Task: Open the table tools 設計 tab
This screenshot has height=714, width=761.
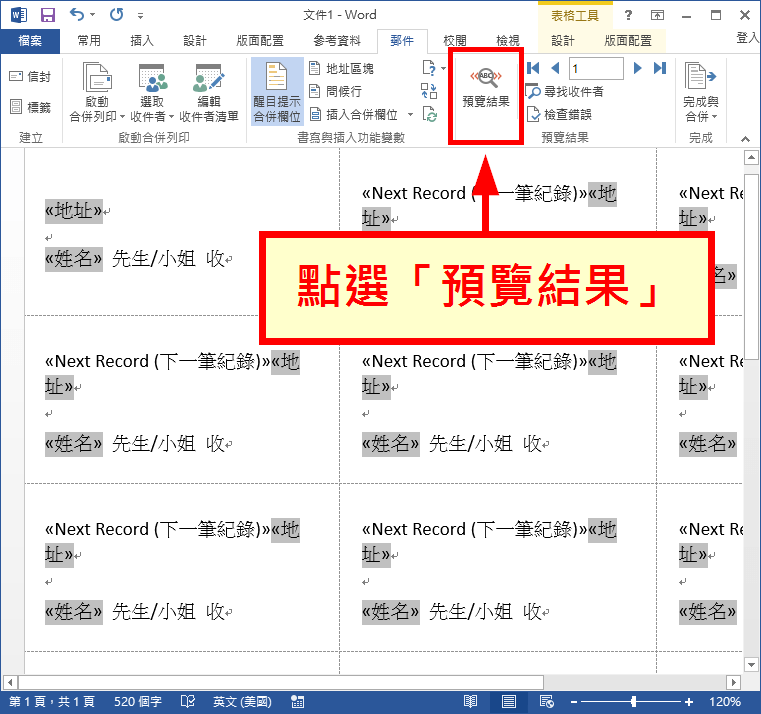Action: [562, 41]
